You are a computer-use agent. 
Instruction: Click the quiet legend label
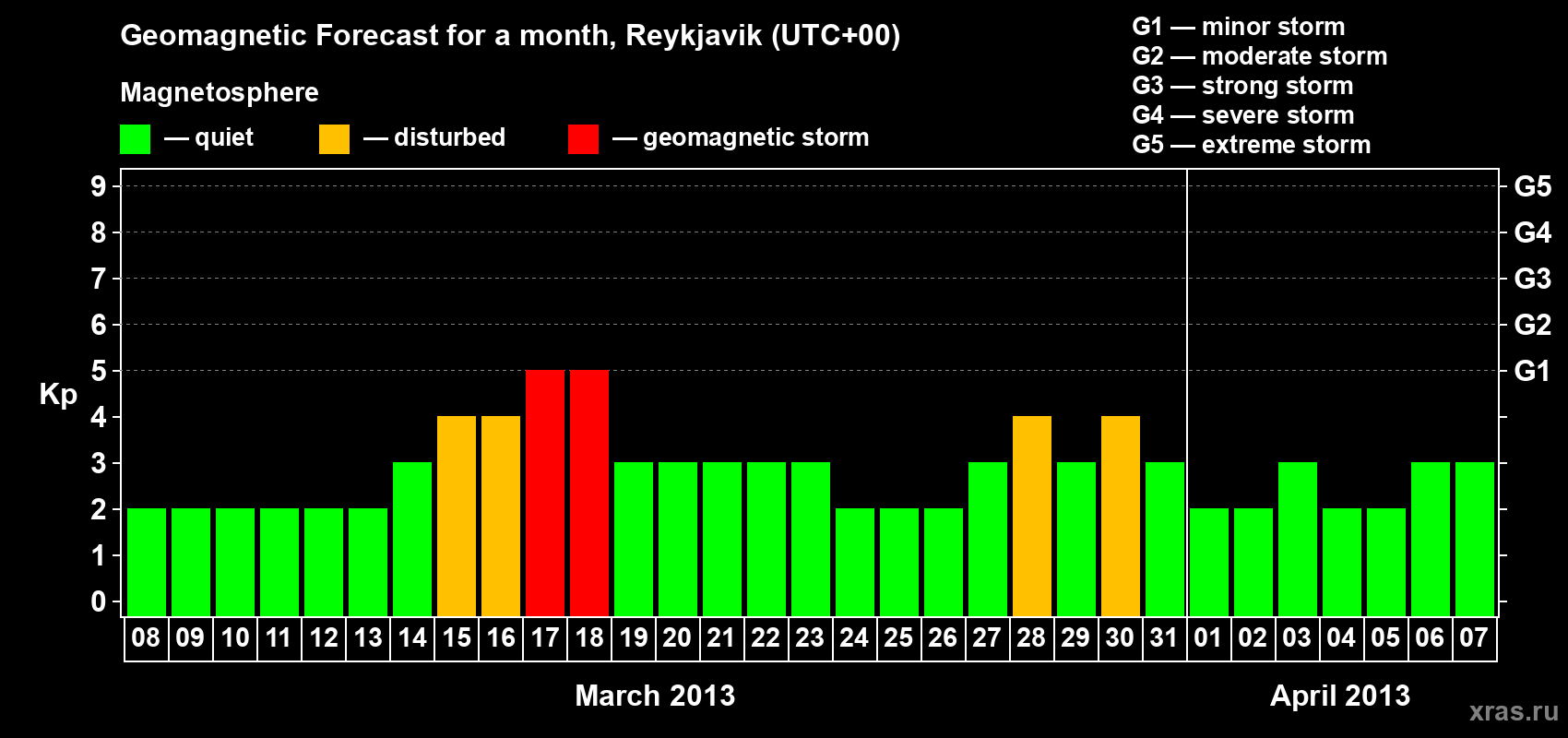point(224,137)
